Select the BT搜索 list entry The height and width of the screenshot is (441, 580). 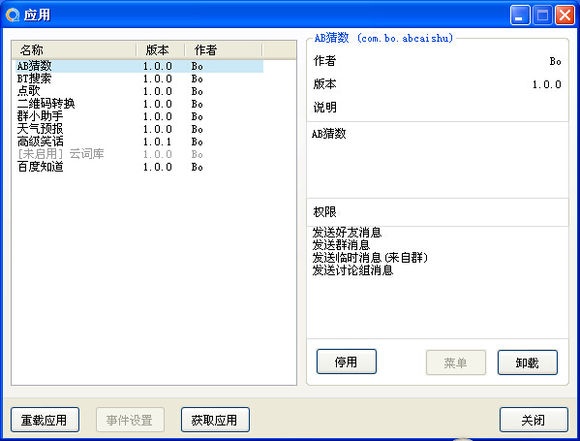tap(139, 78)
